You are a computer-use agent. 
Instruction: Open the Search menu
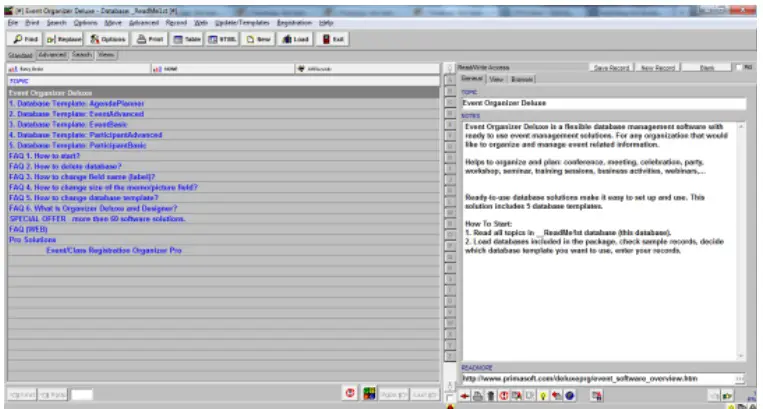click(56, 23)
